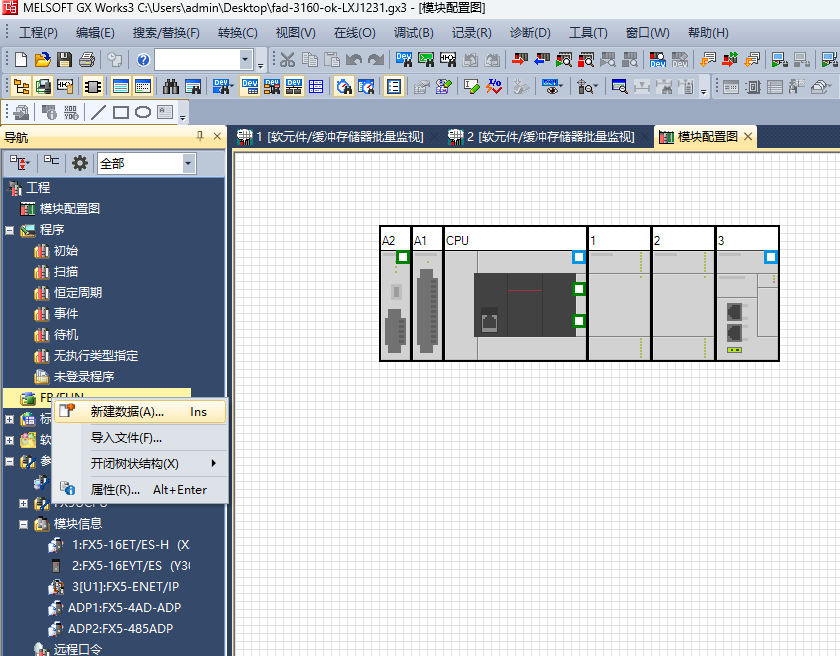This screenshot has width=840, height=656.
Task: Open the 诊断(D) menu
Action: 530,33
